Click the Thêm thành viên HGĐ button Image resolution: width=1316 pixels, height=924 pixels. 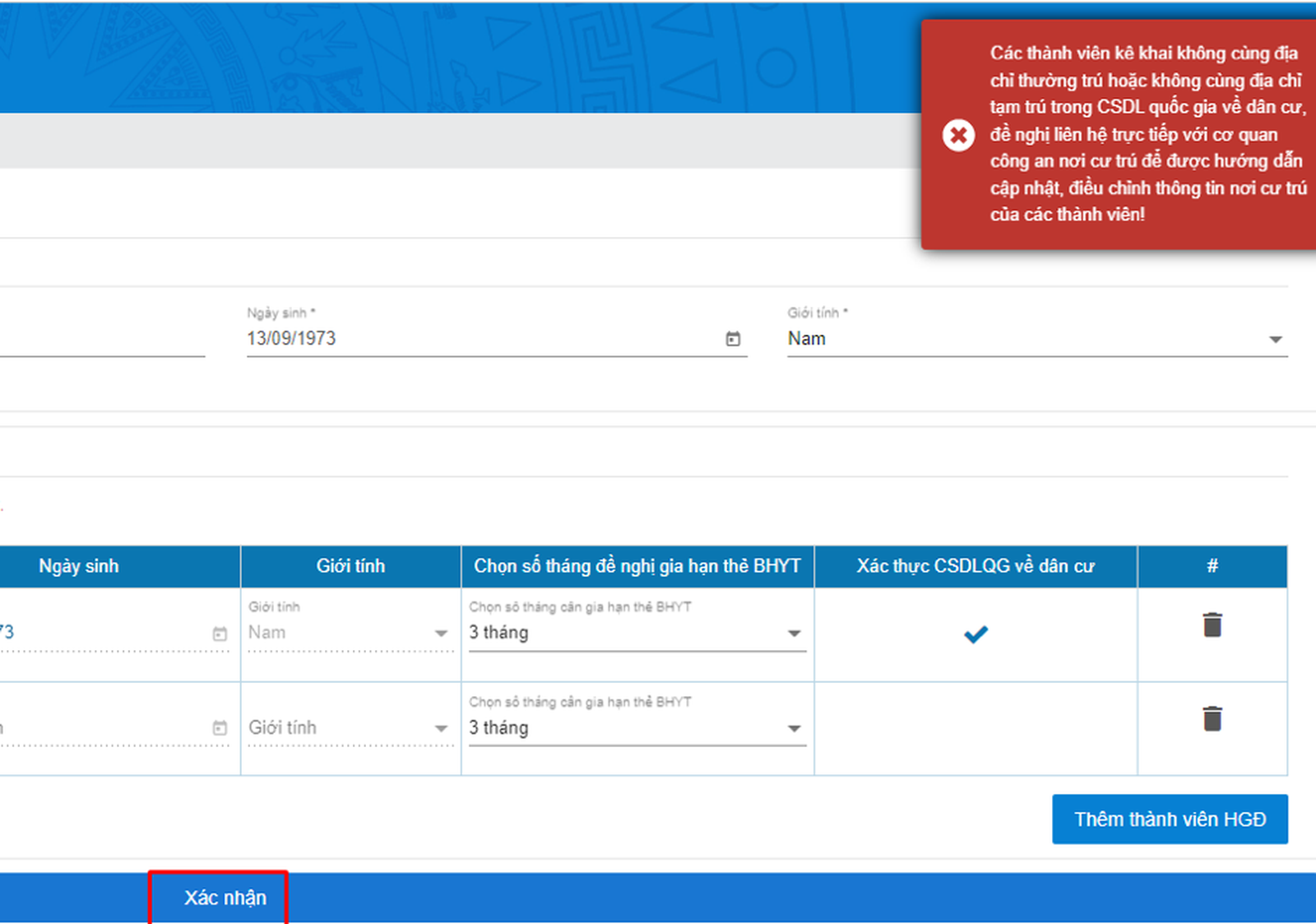coord(1170,820)
